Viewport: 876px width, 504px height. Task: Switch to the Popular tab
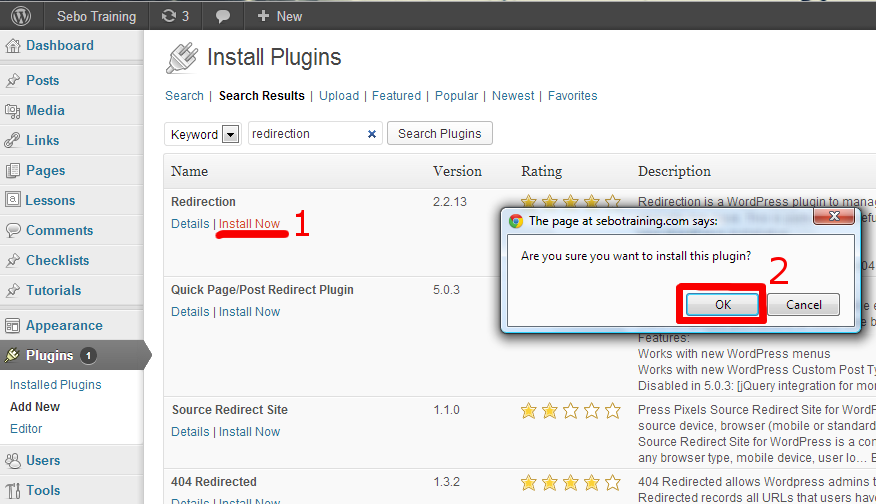pyautogui.click(x=456, y=96)
